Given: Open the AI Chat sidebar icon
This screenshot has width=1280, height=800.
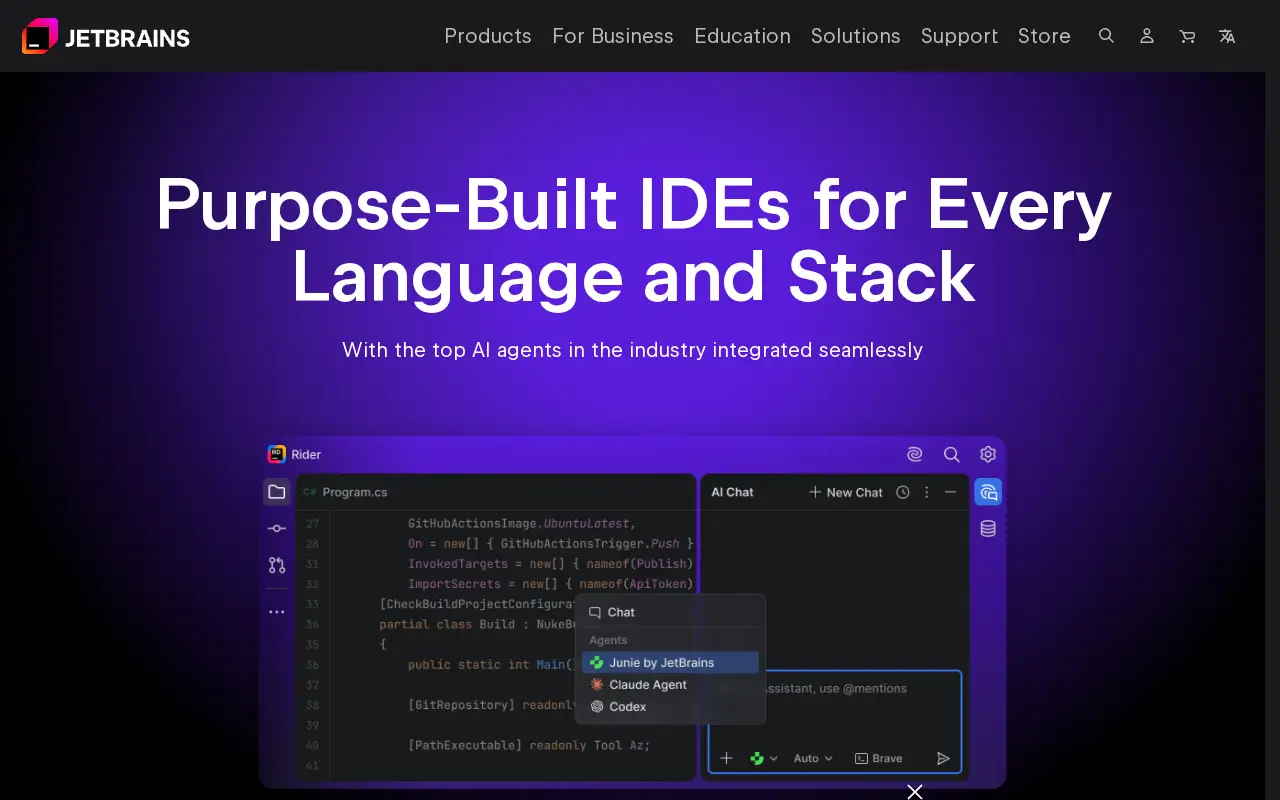Looking at the screenshot, I should coord(988,492).
